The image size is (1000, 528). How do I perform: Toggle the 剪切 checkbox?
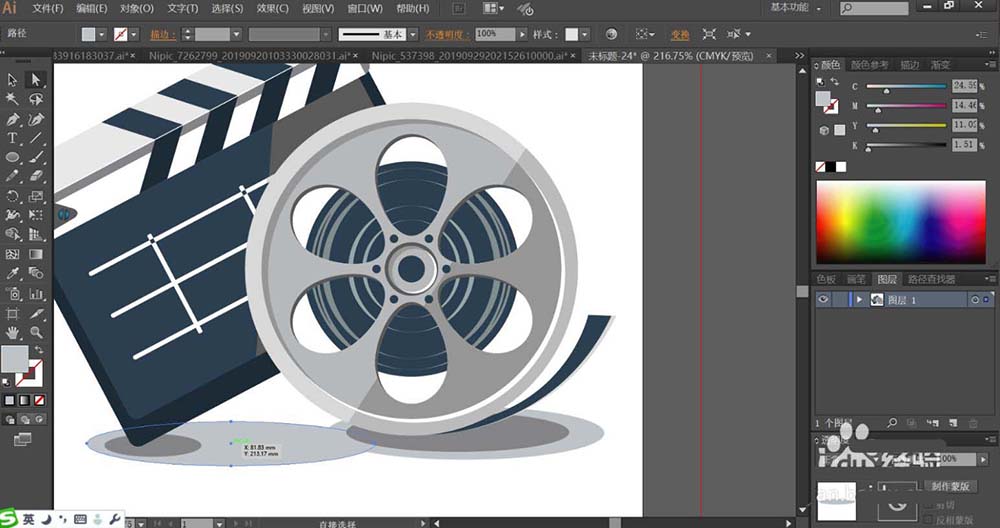coord(929,506)
